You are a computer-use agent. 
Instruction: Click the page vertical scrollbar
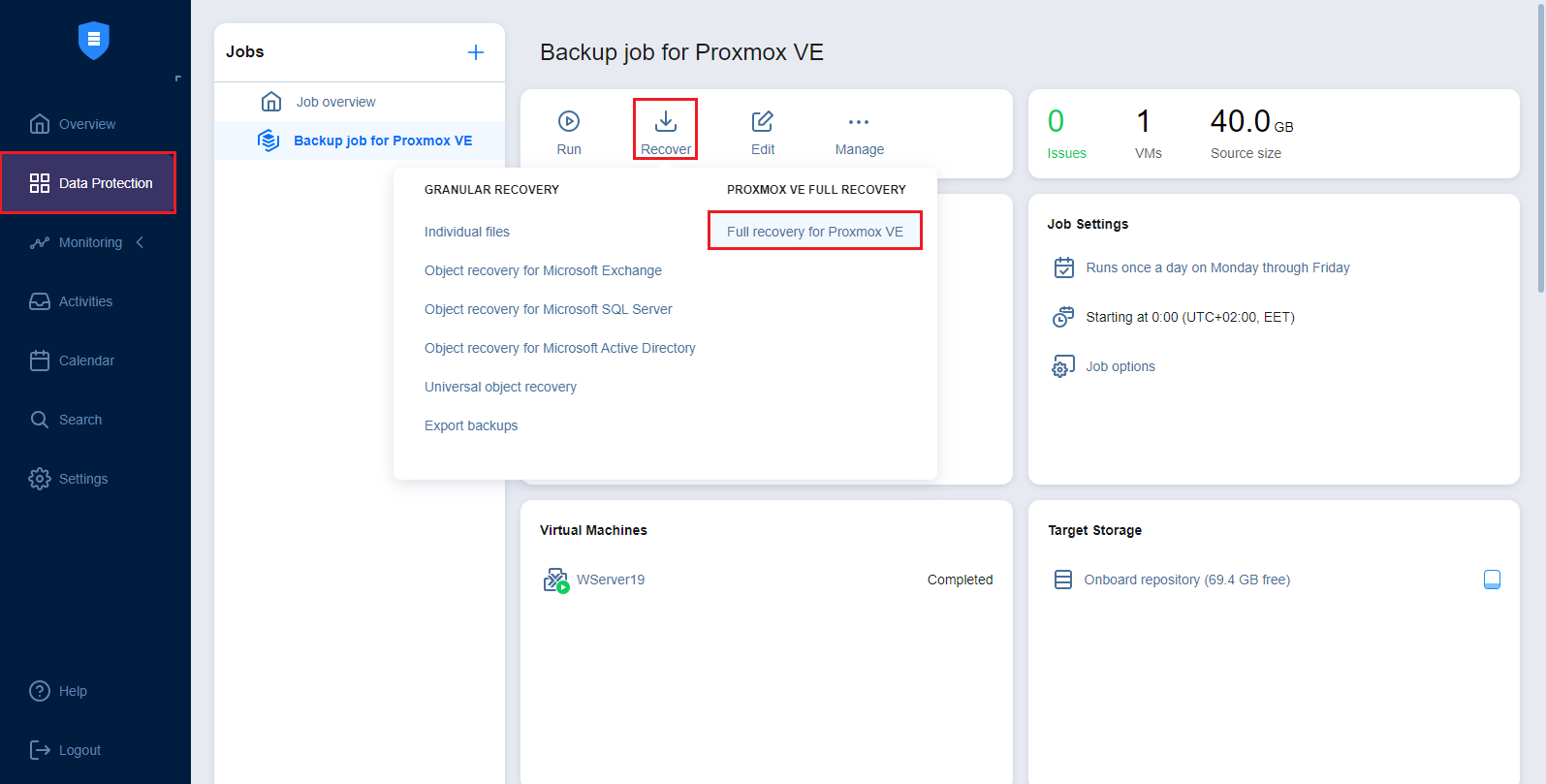pos(1541,145)
